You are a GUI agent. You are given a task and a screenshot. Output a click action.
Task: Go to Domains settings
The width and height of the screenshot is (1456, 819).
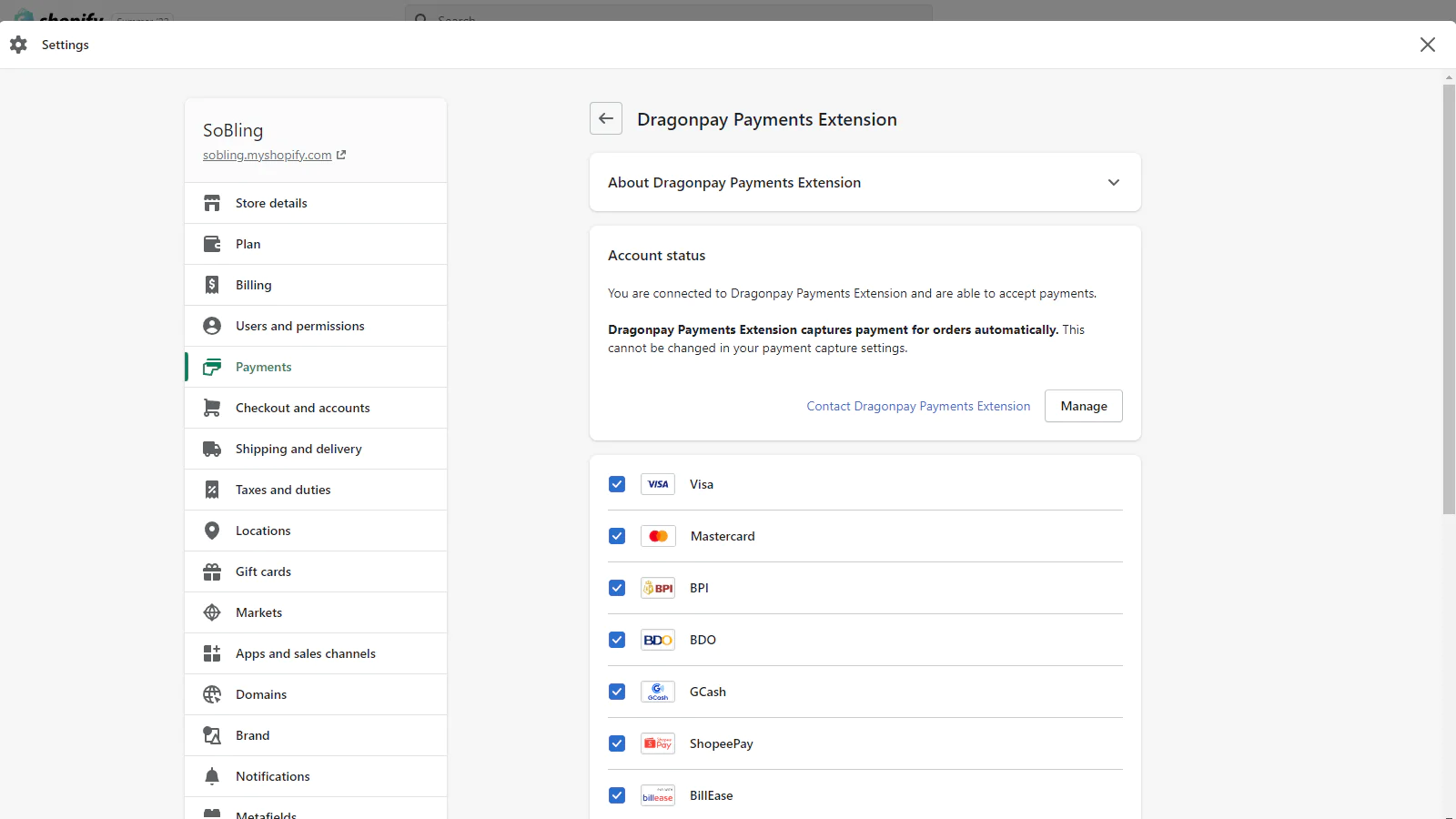tap(316, 694)
